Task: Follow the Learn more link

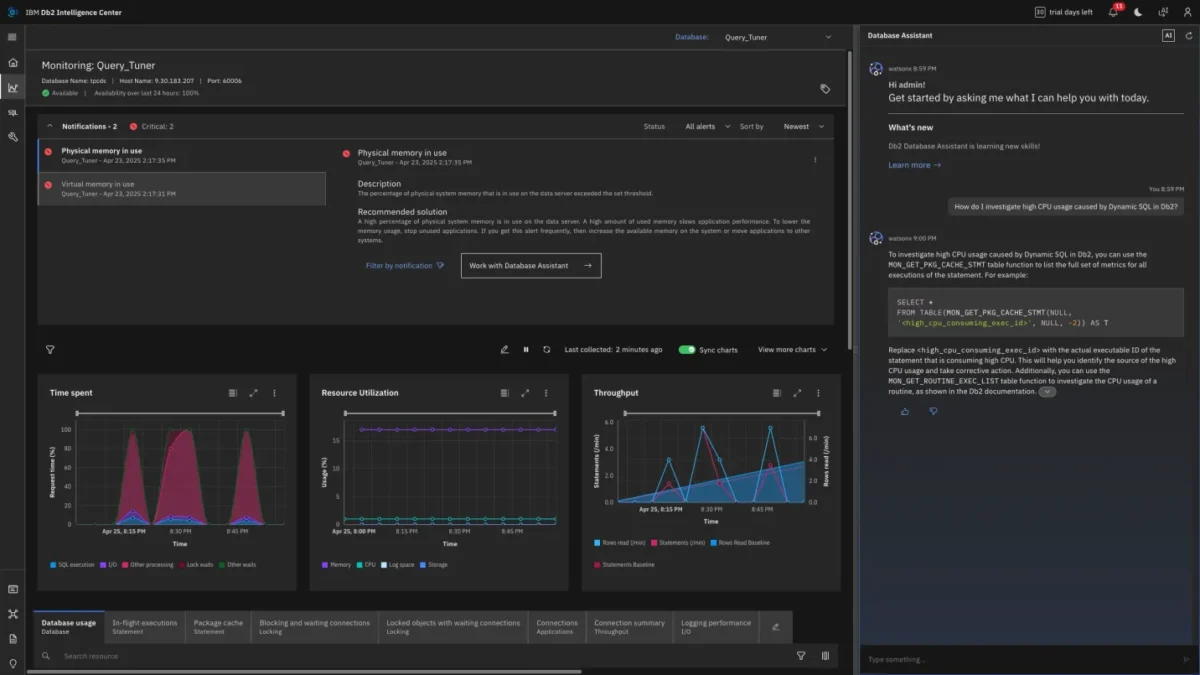Action: pos(914,165)
